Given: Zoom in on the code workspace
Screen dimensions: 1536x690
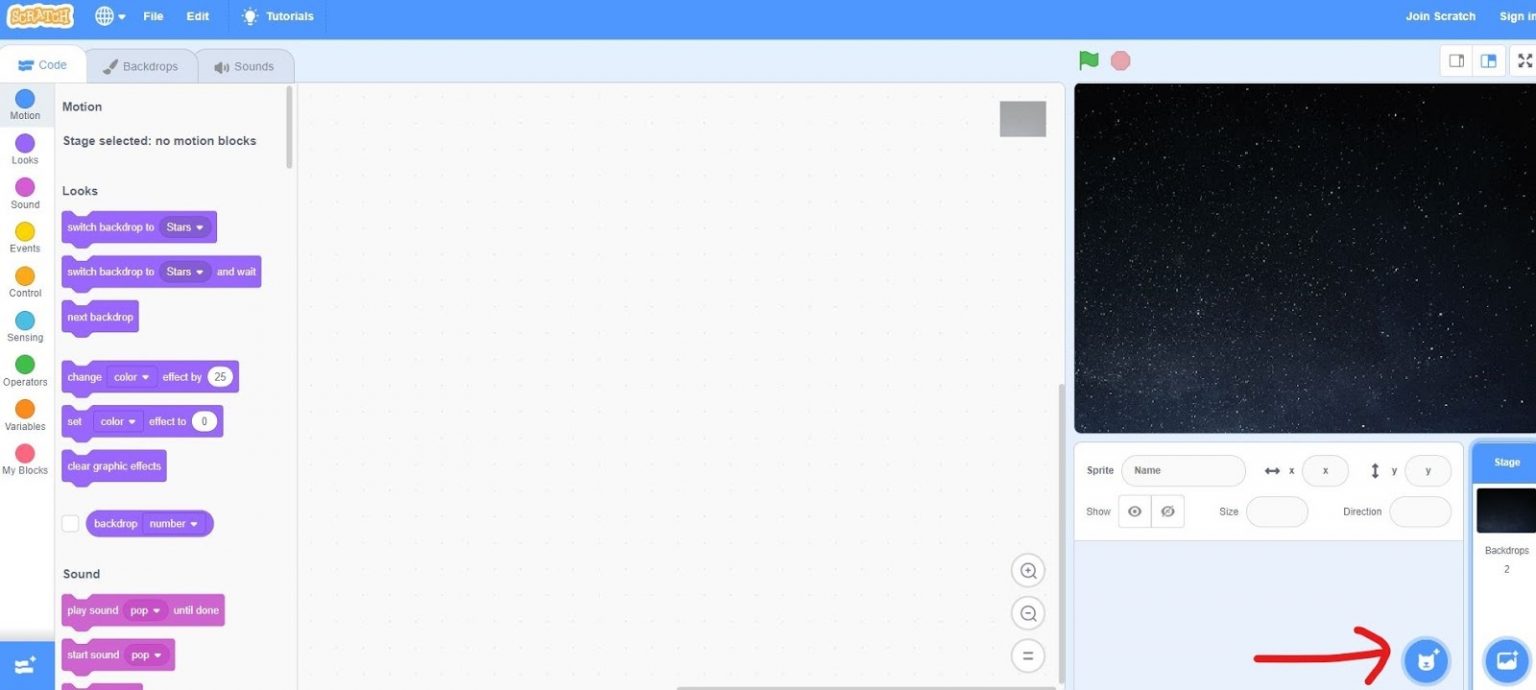Looking at the screenshot, I should coord(1027,571).
